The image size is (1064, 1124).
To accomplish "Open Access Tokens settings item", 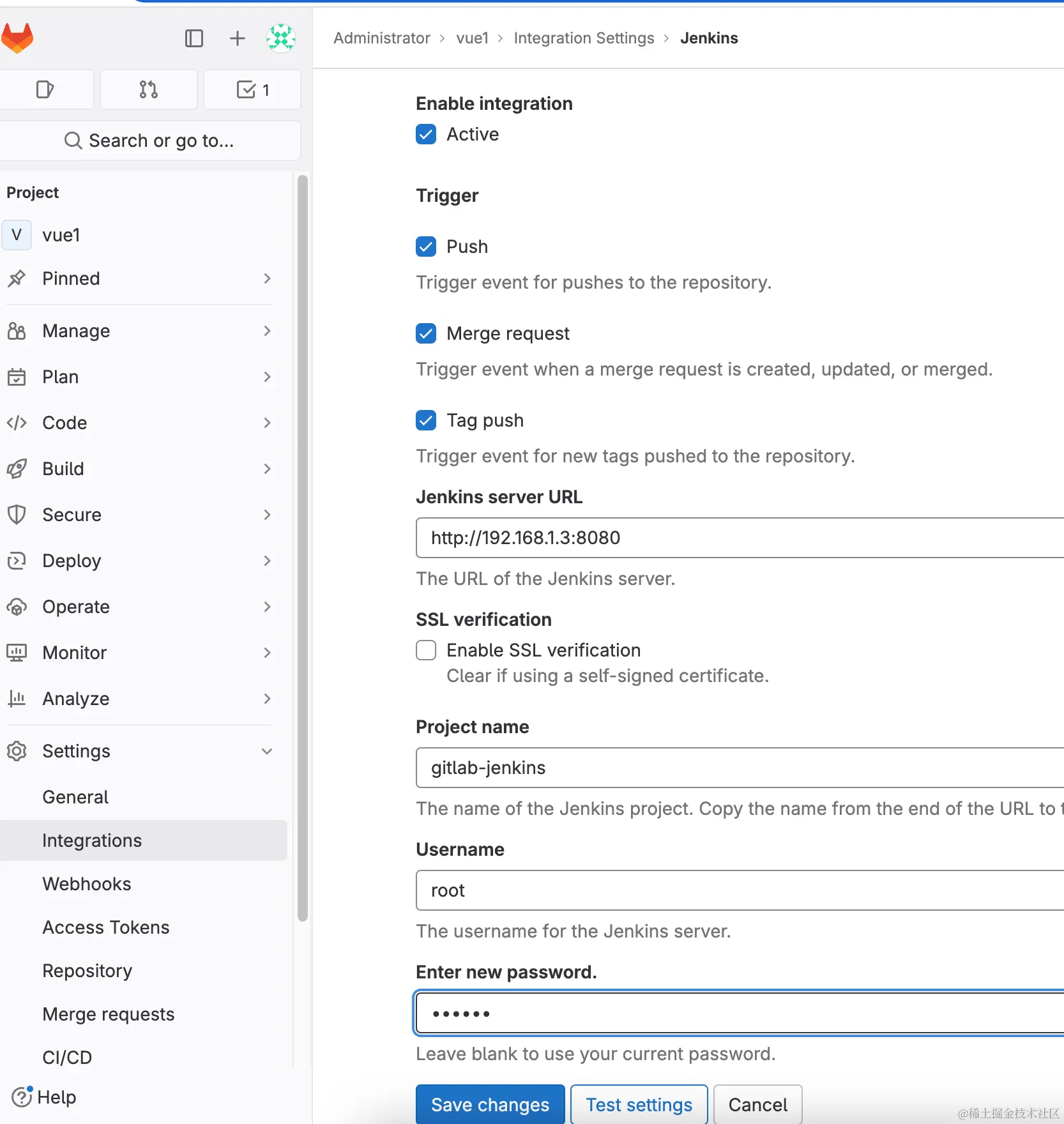I will tap(106, 927).
